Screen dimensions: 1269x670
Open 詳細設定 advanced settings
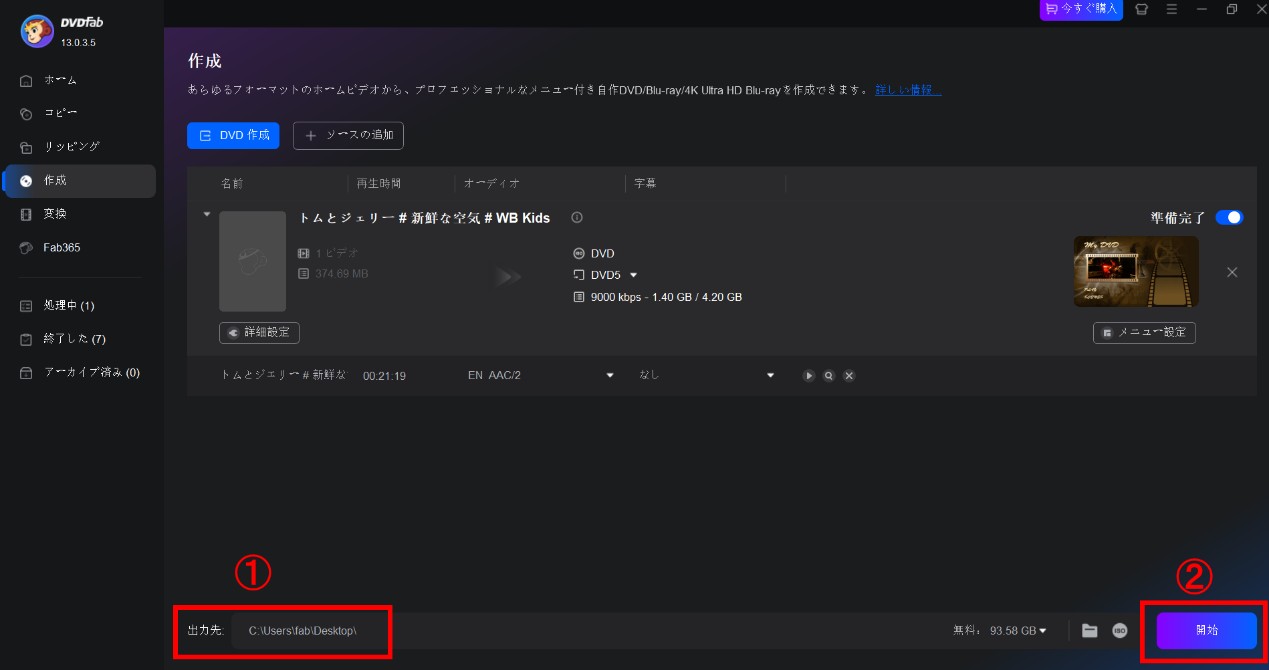pos(259,332)
